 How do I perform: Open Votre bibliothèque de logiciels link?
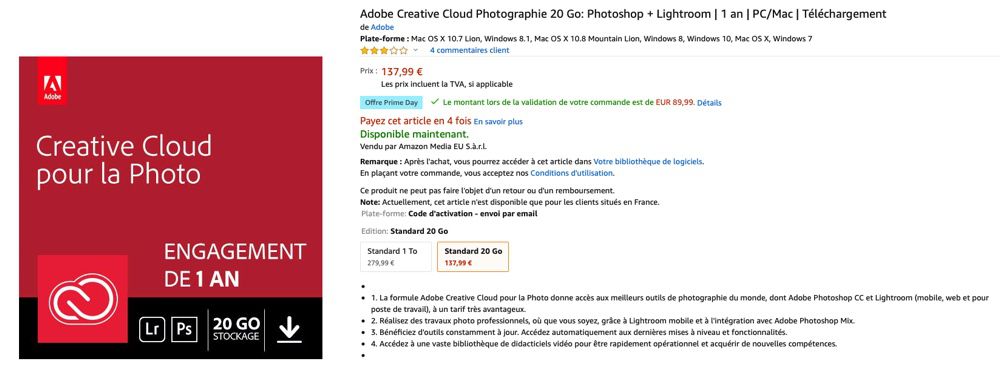tap(648, 161)
